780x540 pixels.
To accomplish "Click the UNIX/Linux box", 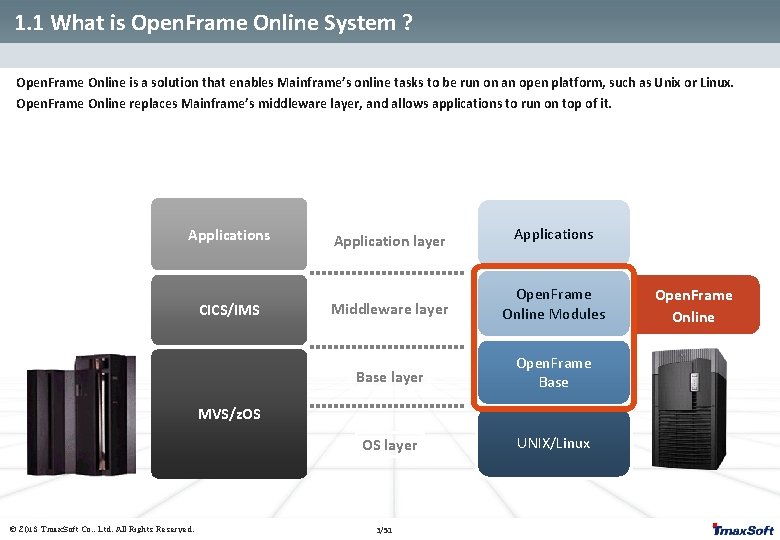I will point(554,444).
